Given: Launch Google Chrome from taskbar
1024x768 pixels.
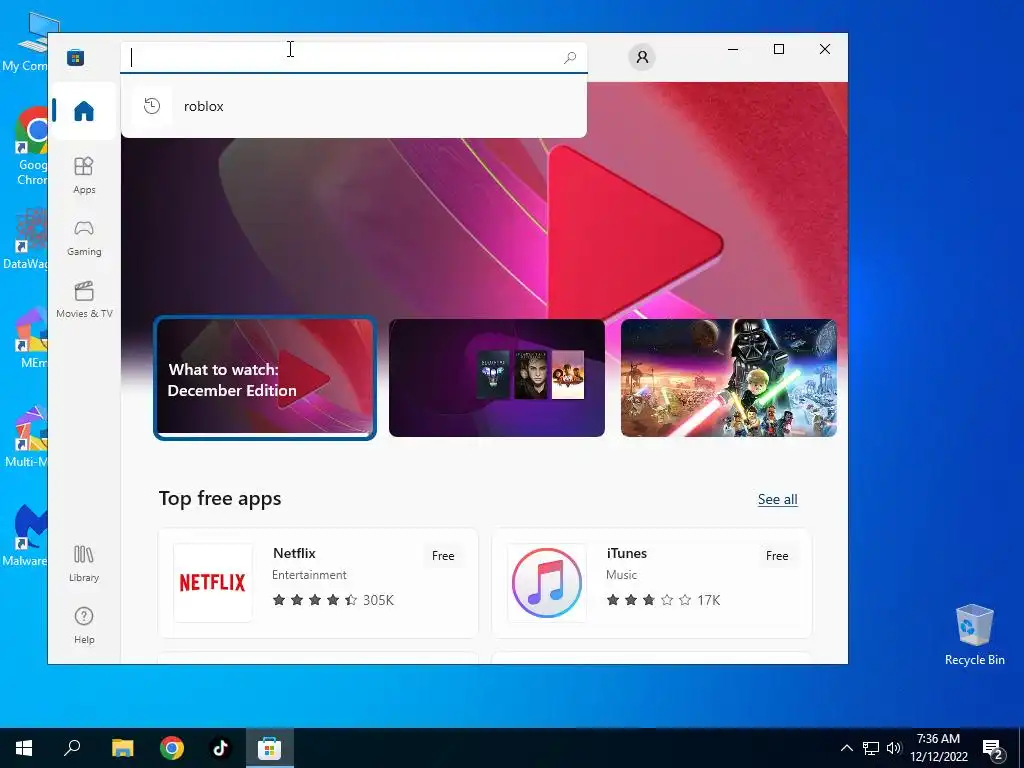Looking at the screenshot, I should pos(172,748).
